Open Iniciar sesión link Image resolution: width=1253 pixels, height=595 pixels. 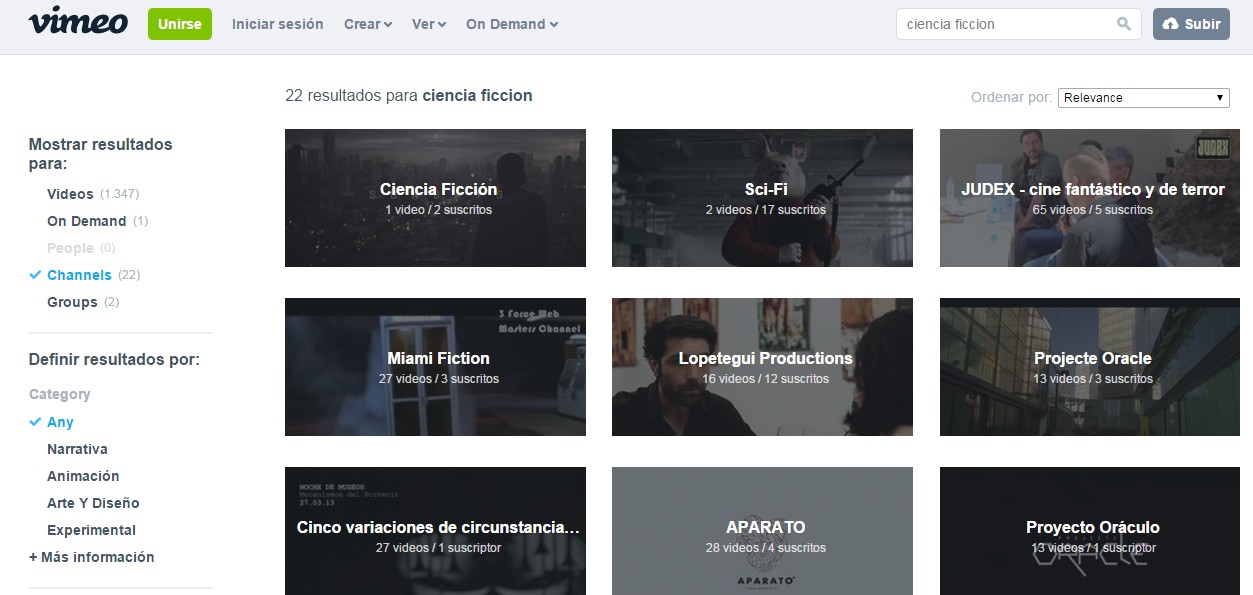tap(277, 24)
